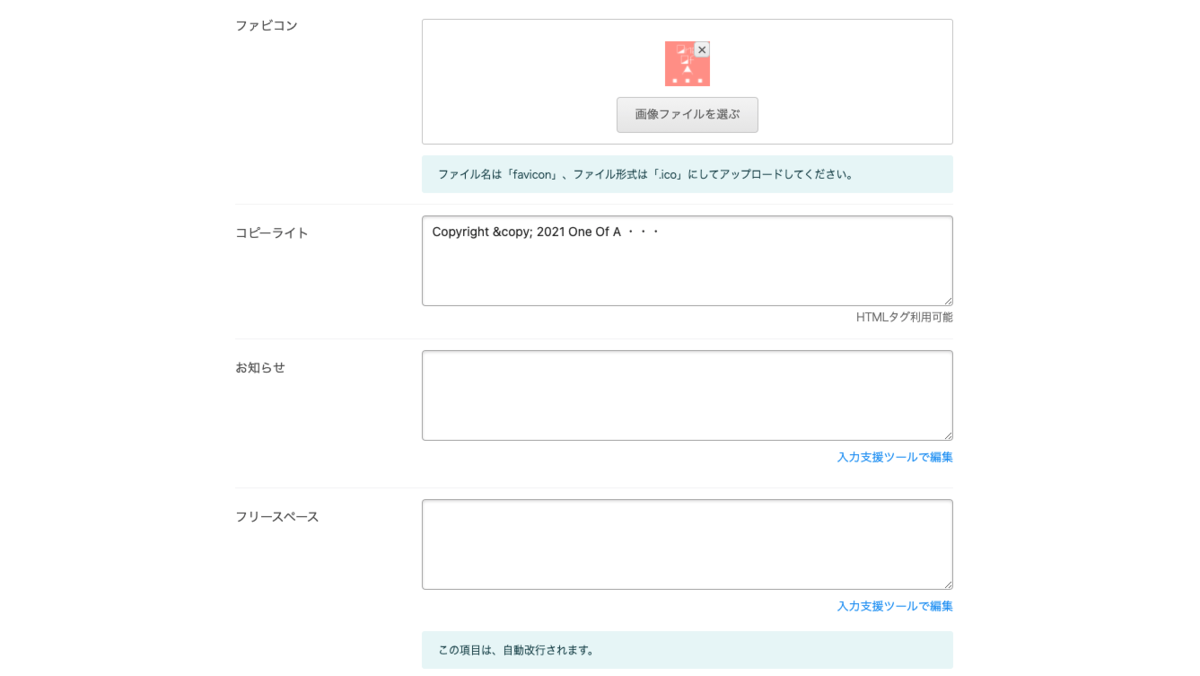Viewport: 1200px width, 676px height.
Task: Select the copyright text in the コピーライト field
Action: pyautogui.click(x=543, y=231)
